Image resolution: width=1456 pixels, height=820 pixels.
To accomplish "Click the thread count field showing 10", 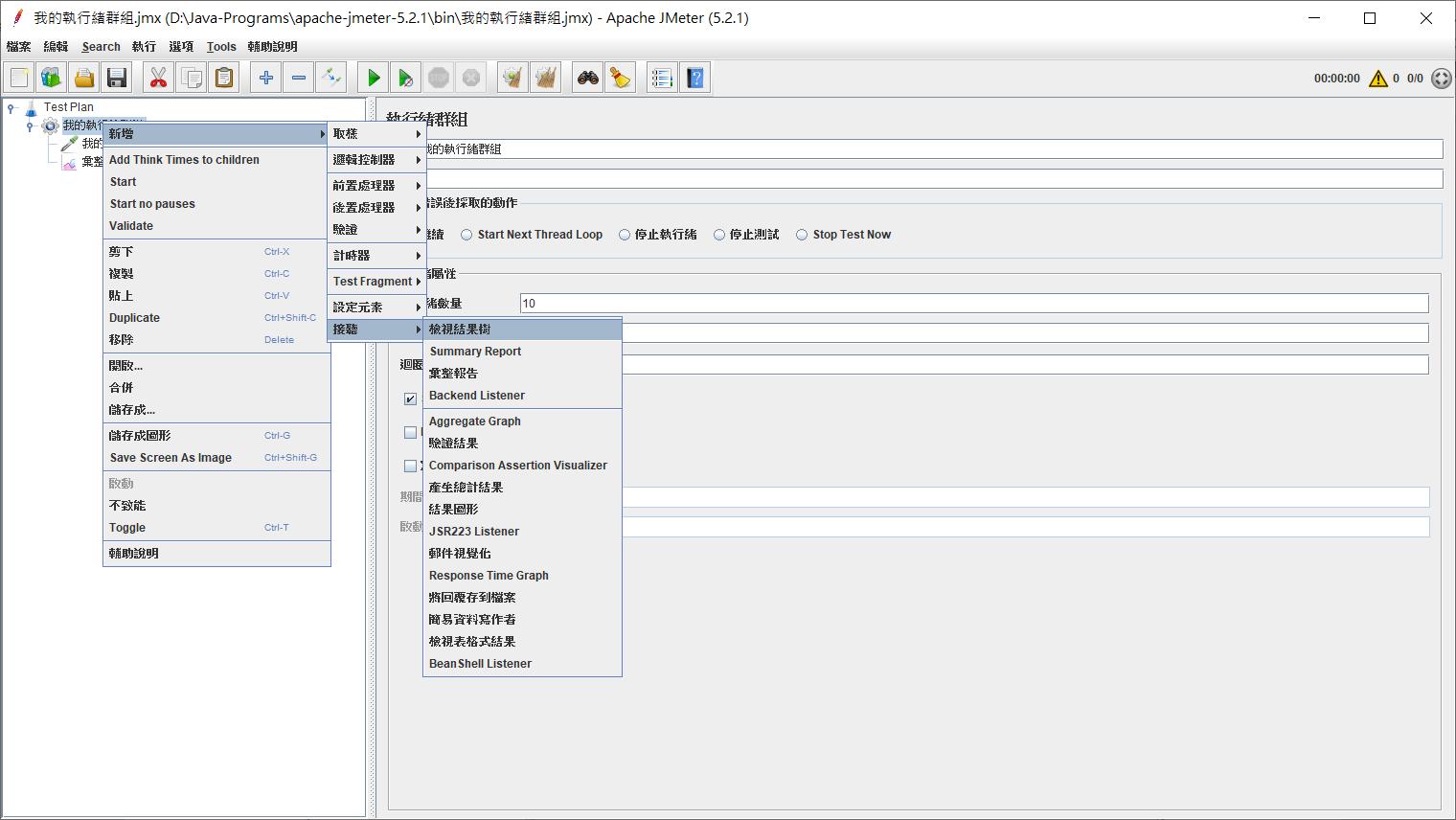I will [974, 304].
